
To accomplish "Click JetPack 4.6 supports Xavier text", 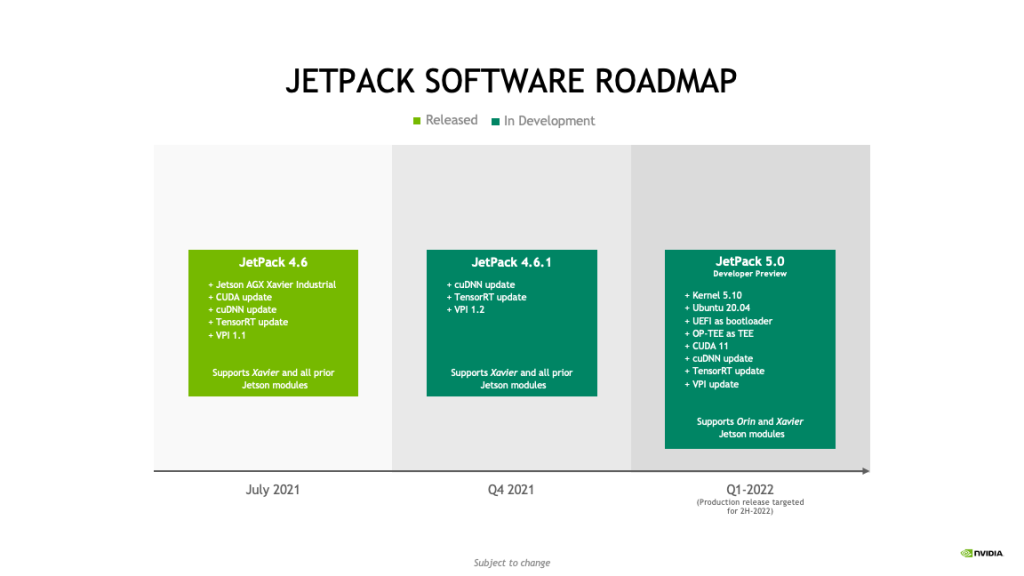I will [273, 379].
